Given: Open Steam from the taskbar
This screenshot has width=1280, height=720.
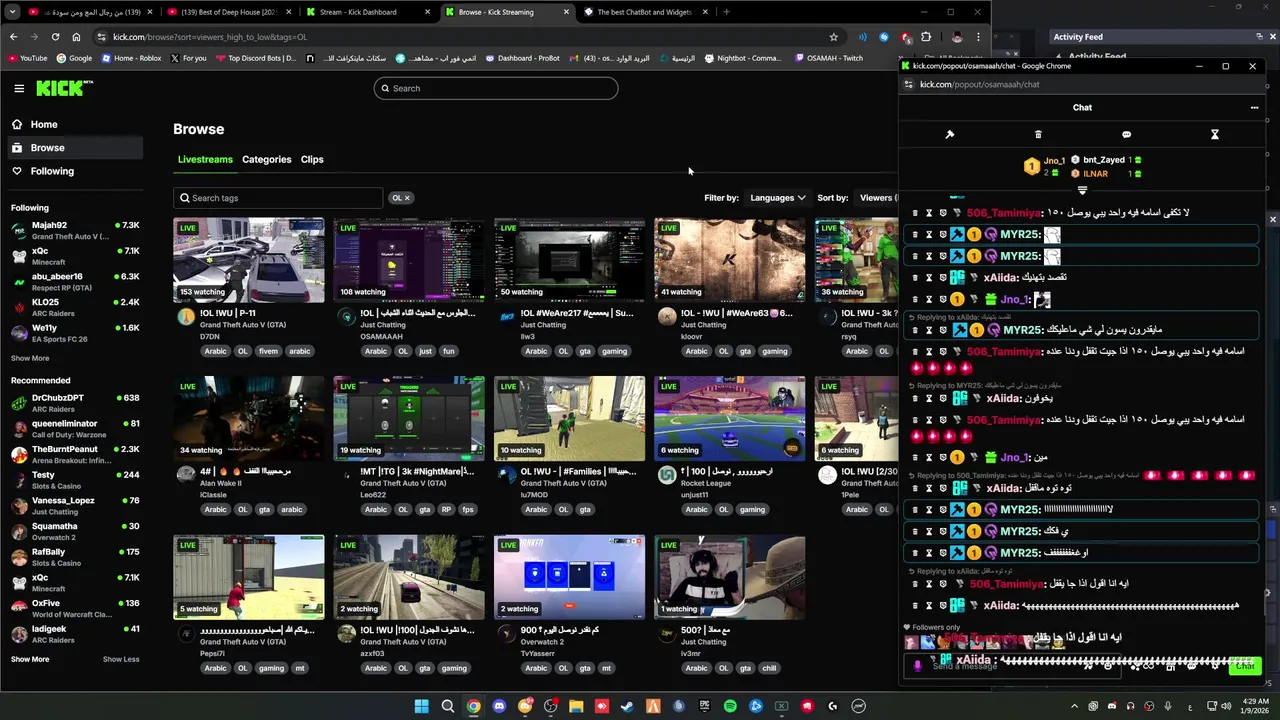Looking at the screenshot, I should pos(627,706).
